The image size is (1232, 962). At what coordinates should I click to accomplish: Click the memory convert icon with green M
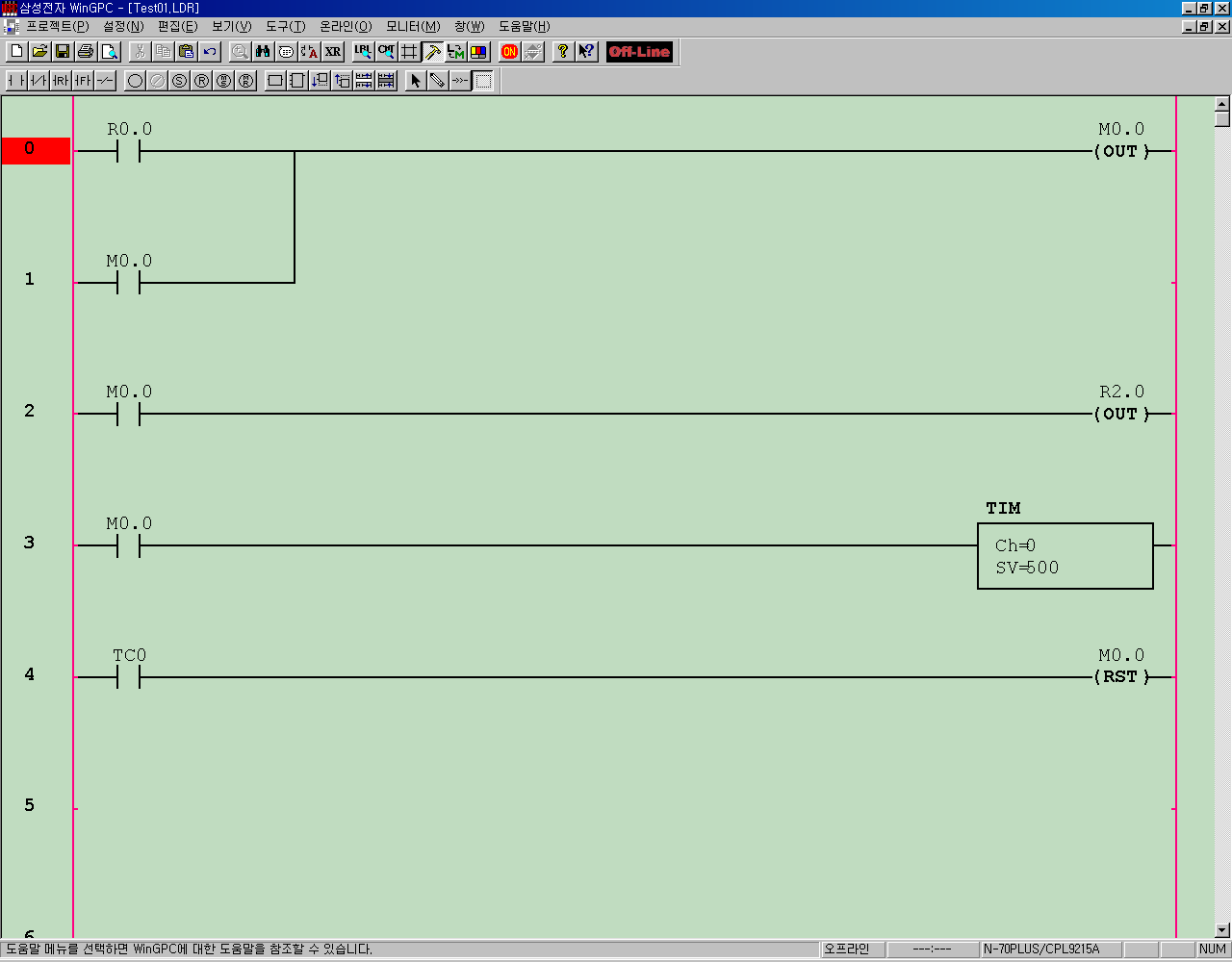(x=455, y=52)
